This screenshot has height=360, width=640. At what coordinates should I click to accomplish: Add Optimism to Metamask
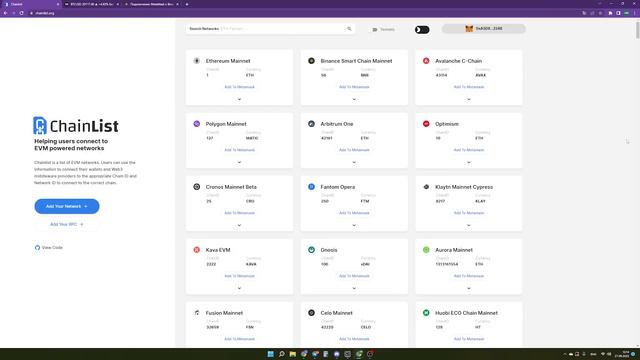point(469,150)
